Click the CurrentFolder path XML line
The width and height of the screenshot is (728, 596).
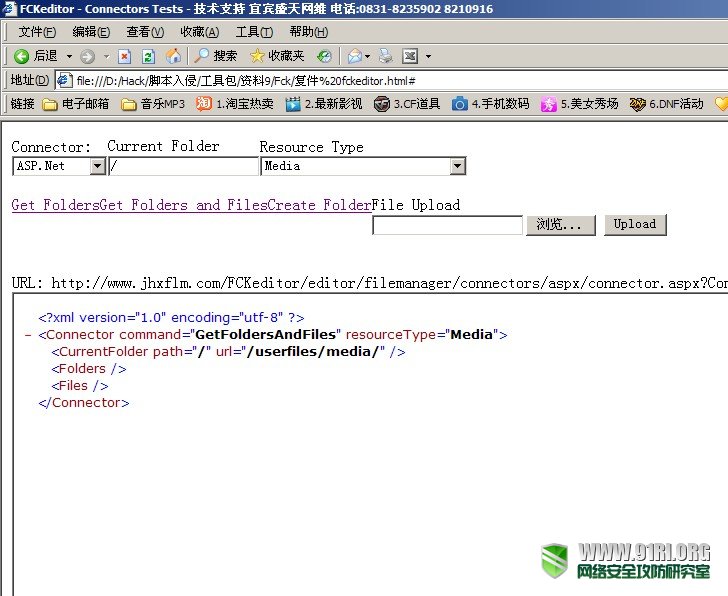[228, 352]
